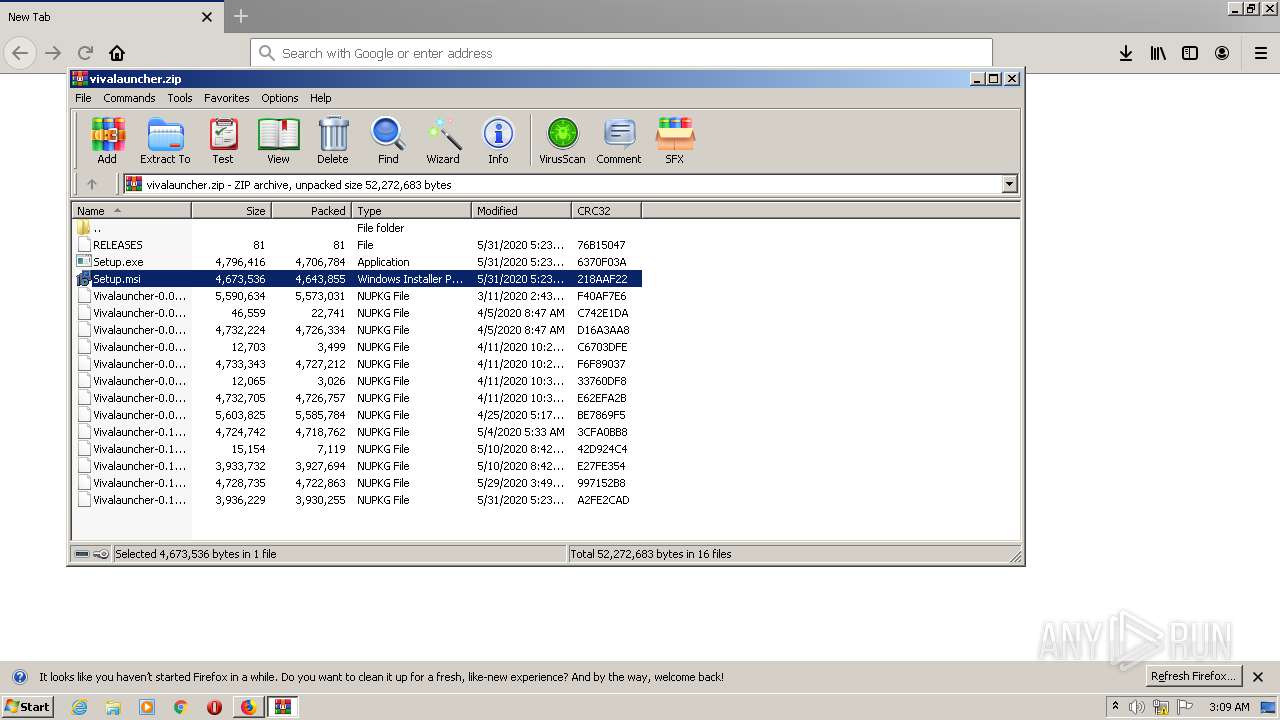1280x720 pixels.
Task: Open the File menu
Action: (83, 98)
